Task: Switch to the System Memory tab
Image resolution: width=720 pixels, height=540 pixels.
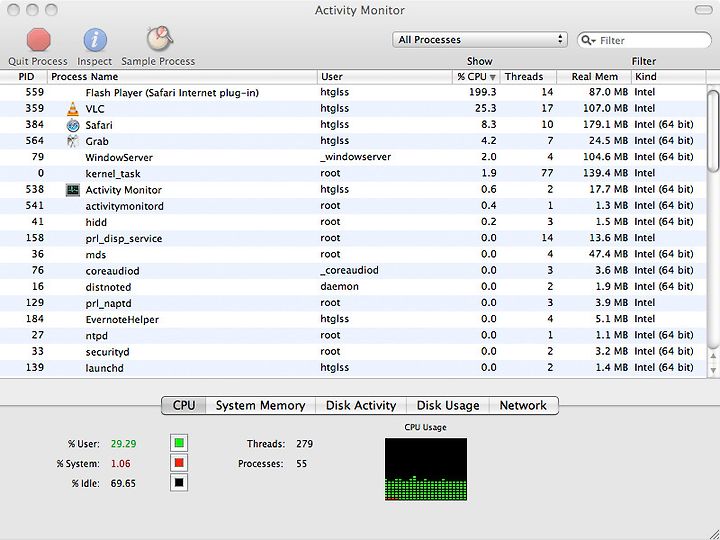Action: pyautogui.click(x=260, y=405)
